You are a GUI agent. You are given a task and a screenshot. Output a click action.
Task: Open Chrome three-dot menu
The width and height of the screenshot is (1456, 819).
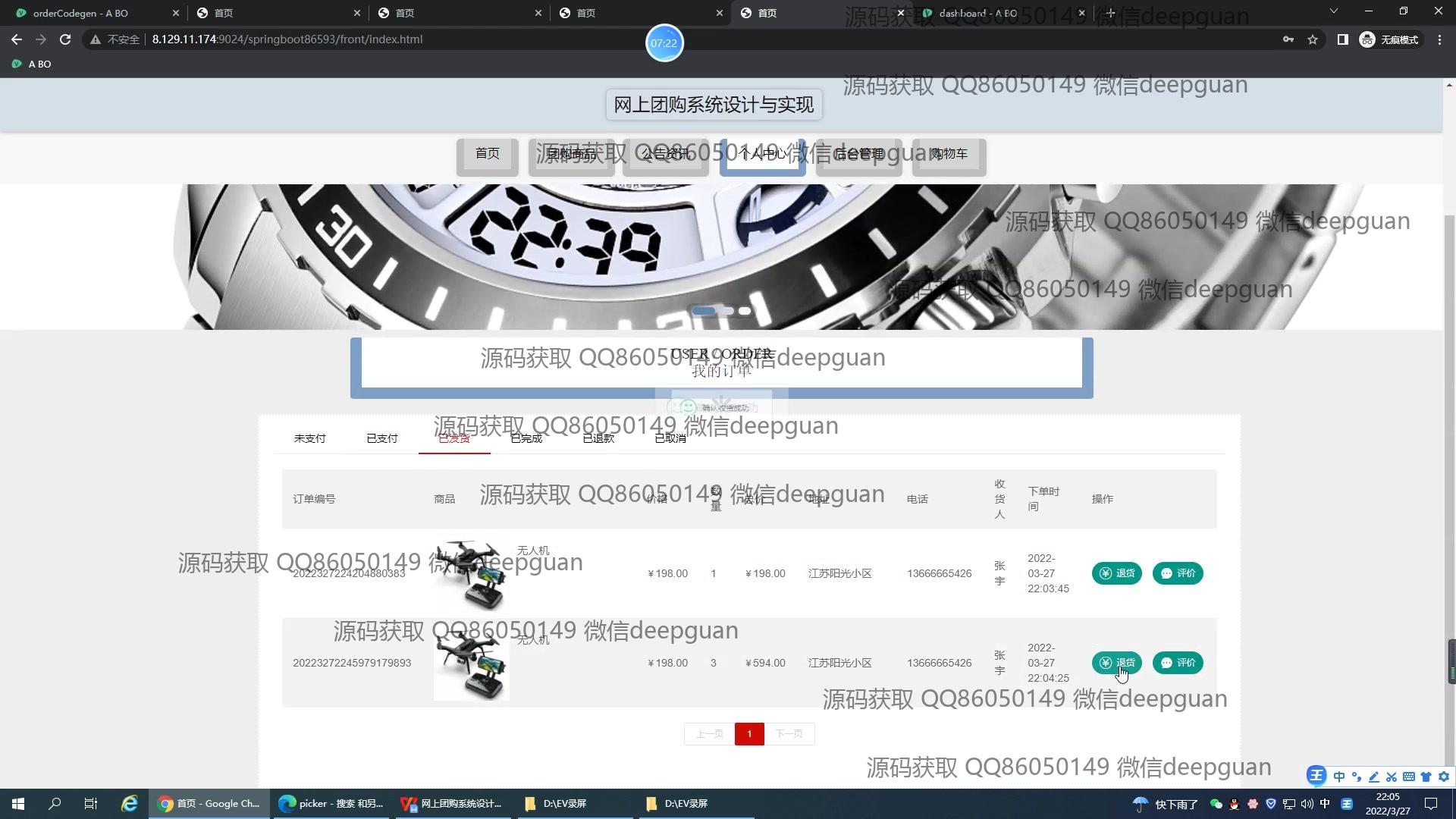click(x=1439, y=39)
